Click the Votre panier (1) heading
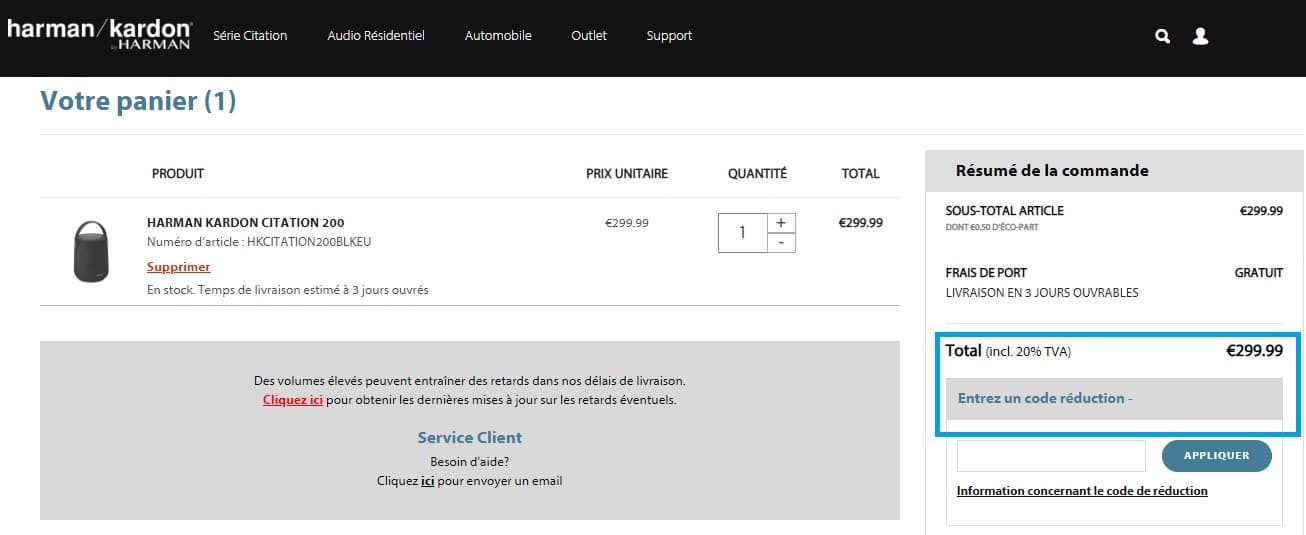1306x535 pixels. pos(138,101)
